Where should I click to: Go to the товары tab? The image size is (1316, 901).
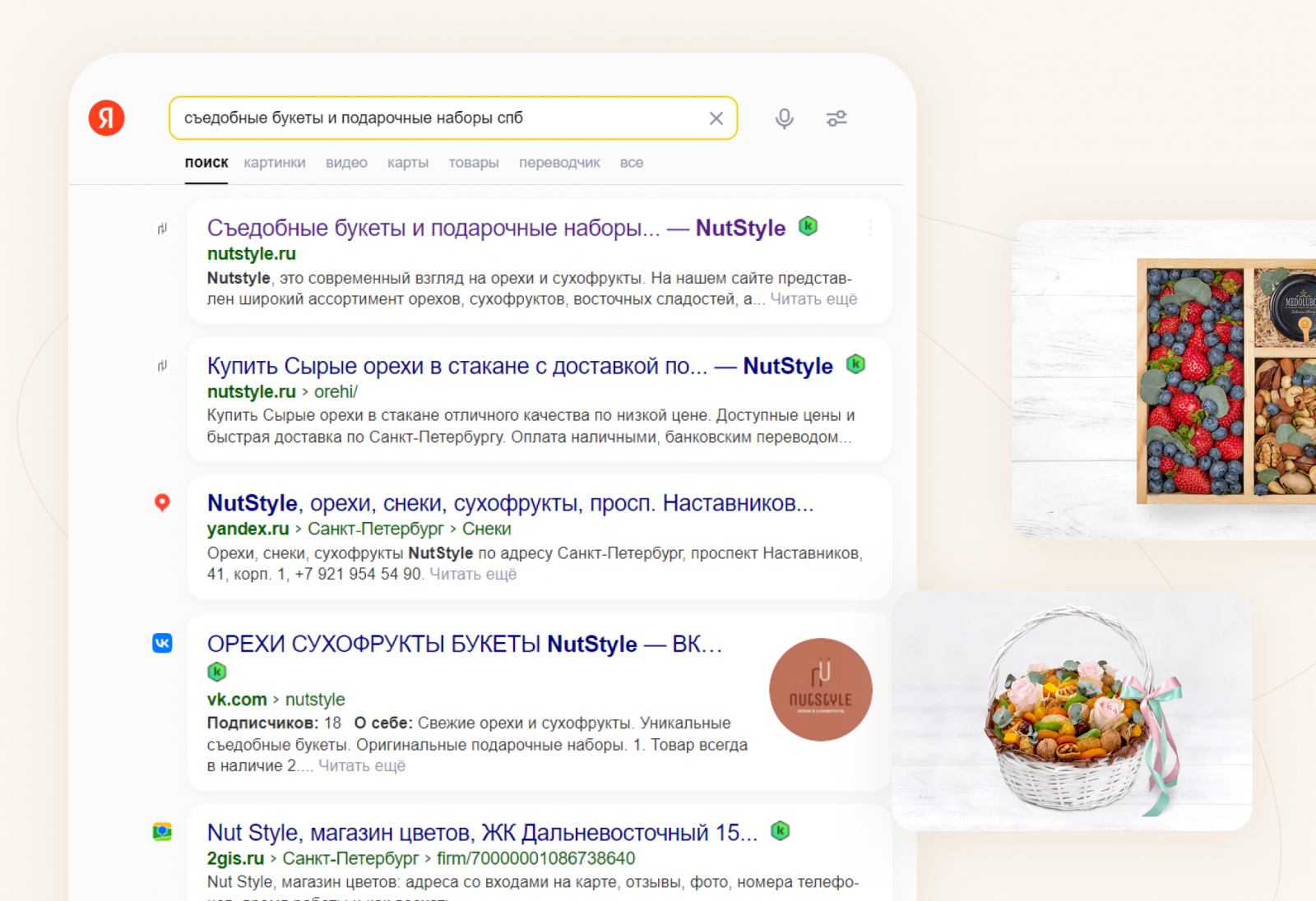(x=474, y=163)
